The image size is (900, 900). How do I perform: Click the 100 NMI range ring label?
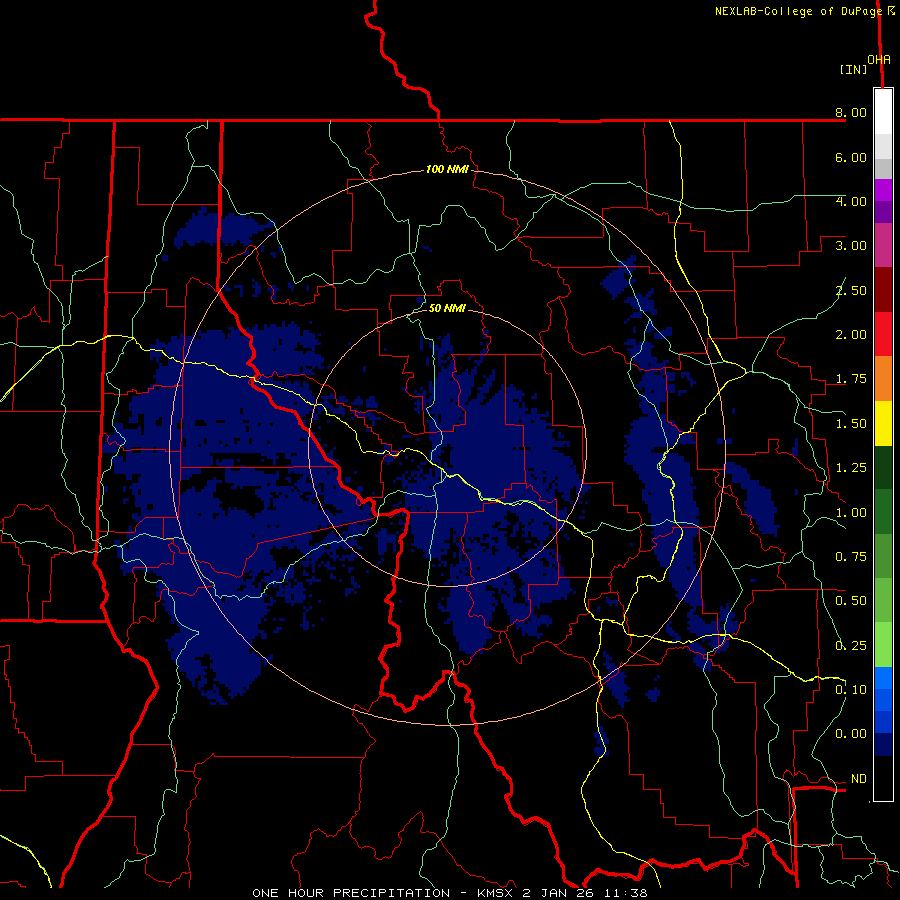point(447,169)
